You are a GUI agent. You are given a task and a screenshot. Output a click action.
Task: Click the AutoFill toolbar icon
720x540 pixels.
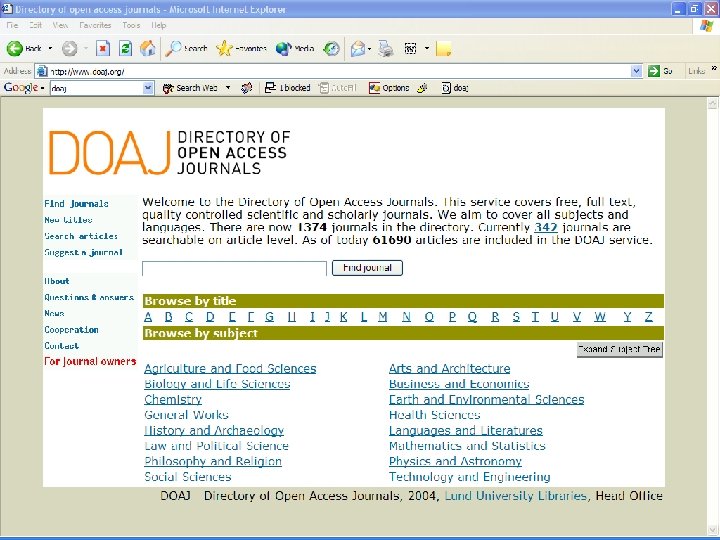pyautogui.click(x=324, y=88)
